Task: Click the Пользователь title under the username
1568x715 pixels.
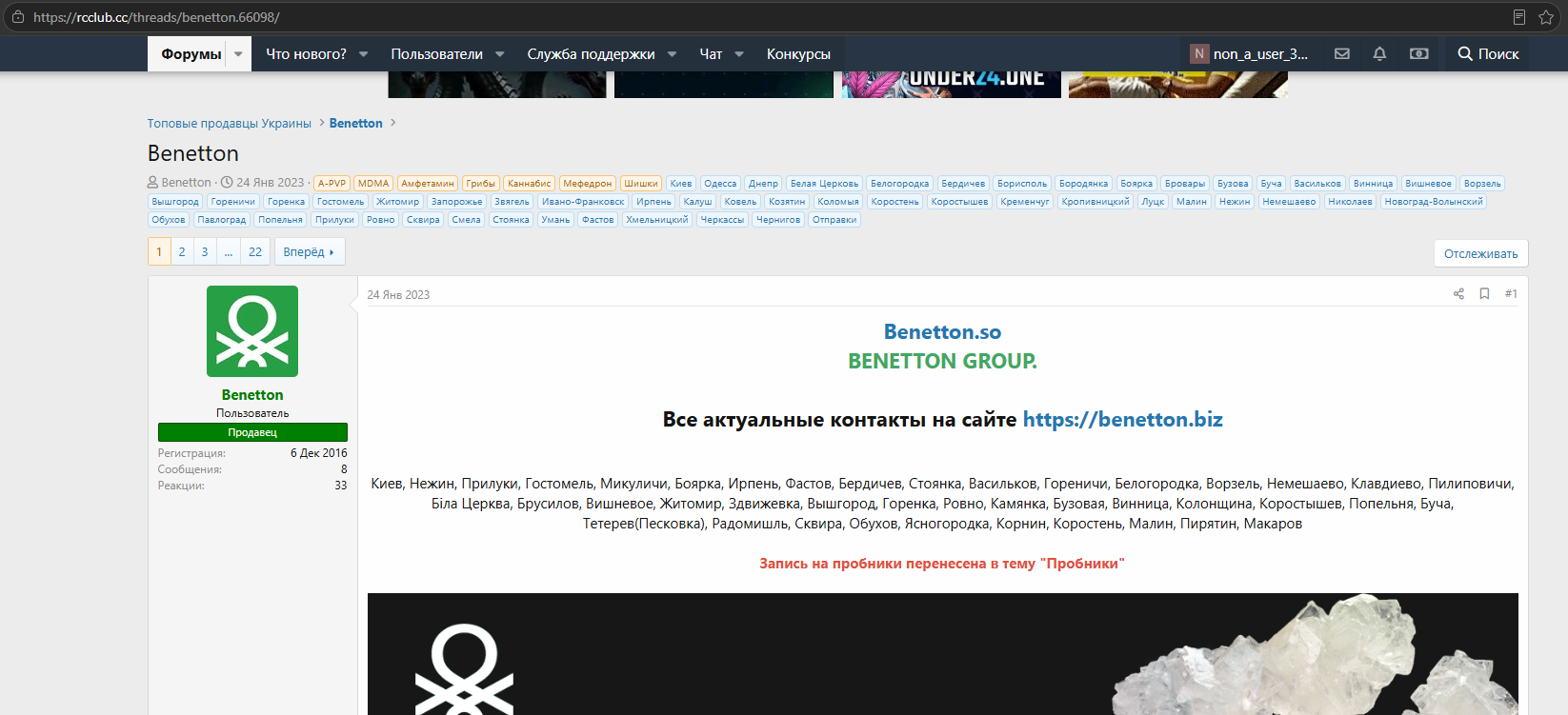Action: click(252, 413)
